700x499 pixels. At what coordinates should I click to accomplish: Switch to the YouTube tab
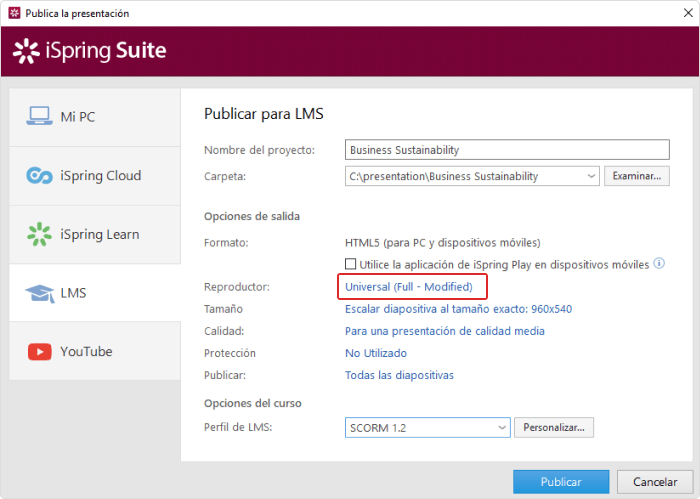95,351
